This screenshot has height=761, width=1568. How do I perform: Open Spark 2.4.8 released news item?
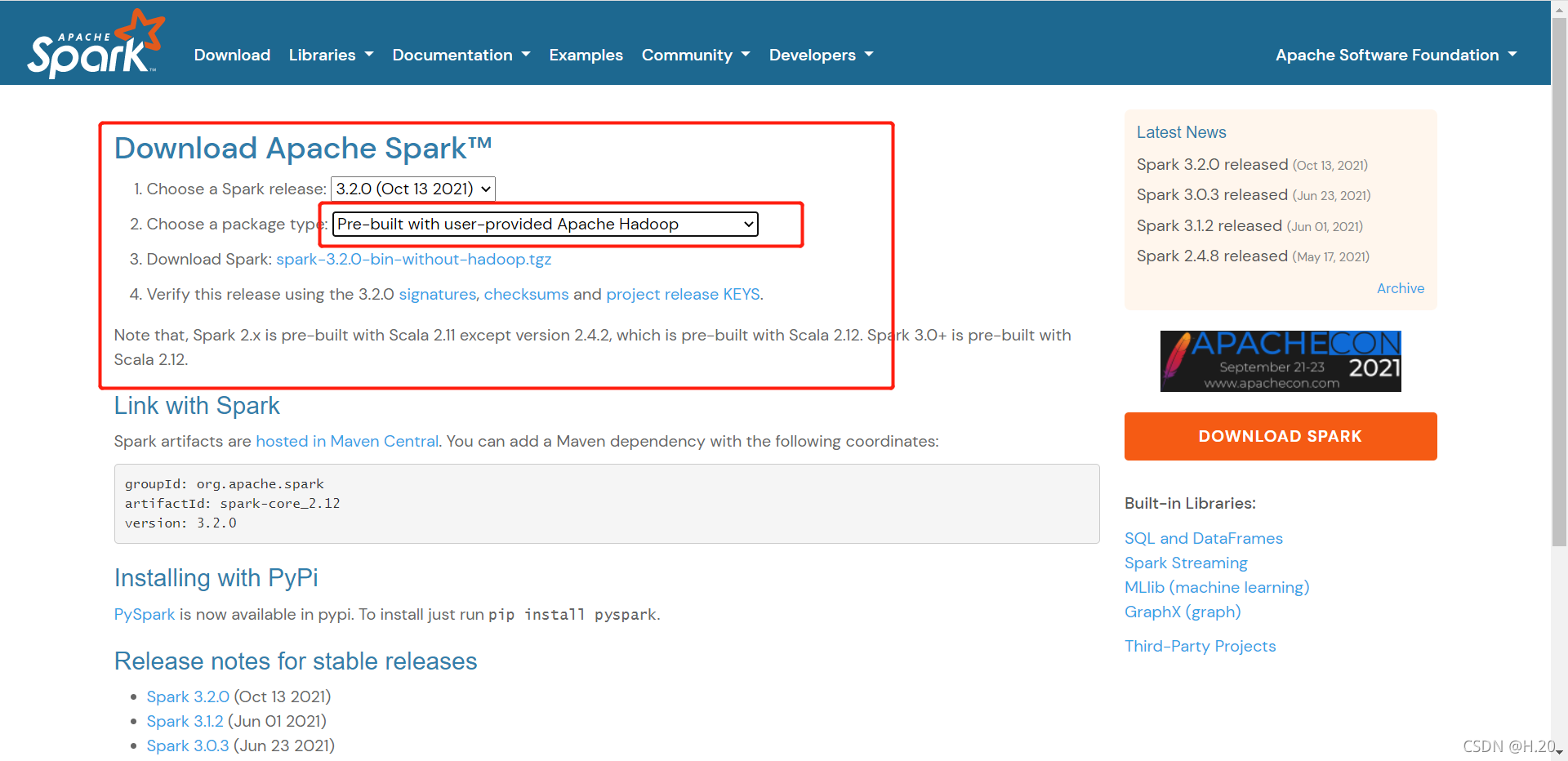[x=1212, y=256]
